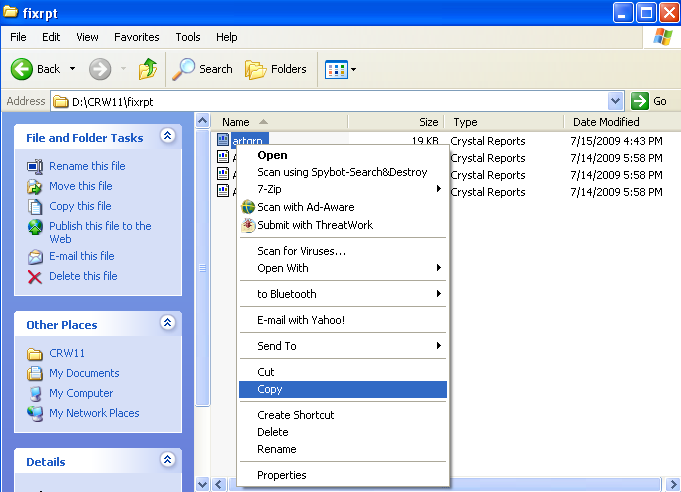Click the My Network Places icon

pos(35,413)
